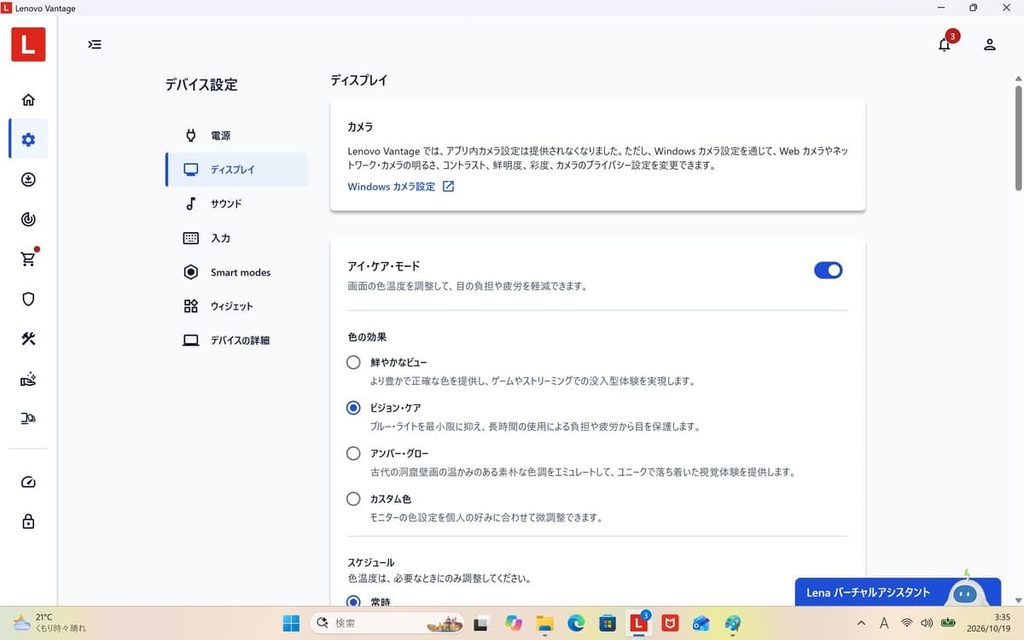Open the IME input mode A tray icon

tap(884, 623)
